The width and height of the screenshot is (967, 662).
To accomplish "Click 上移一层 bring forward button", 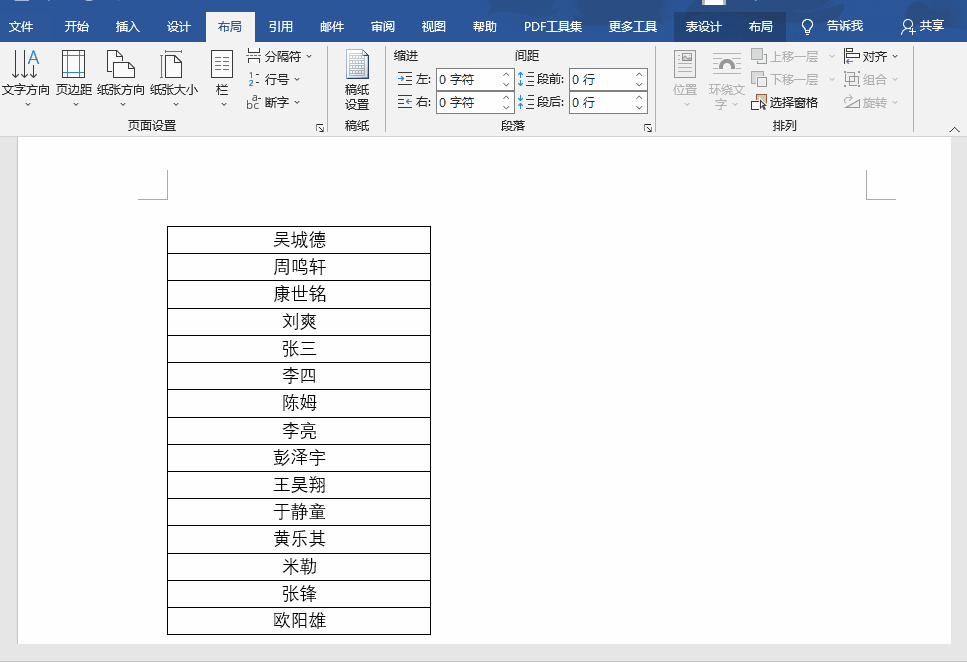I will (785, 56).
